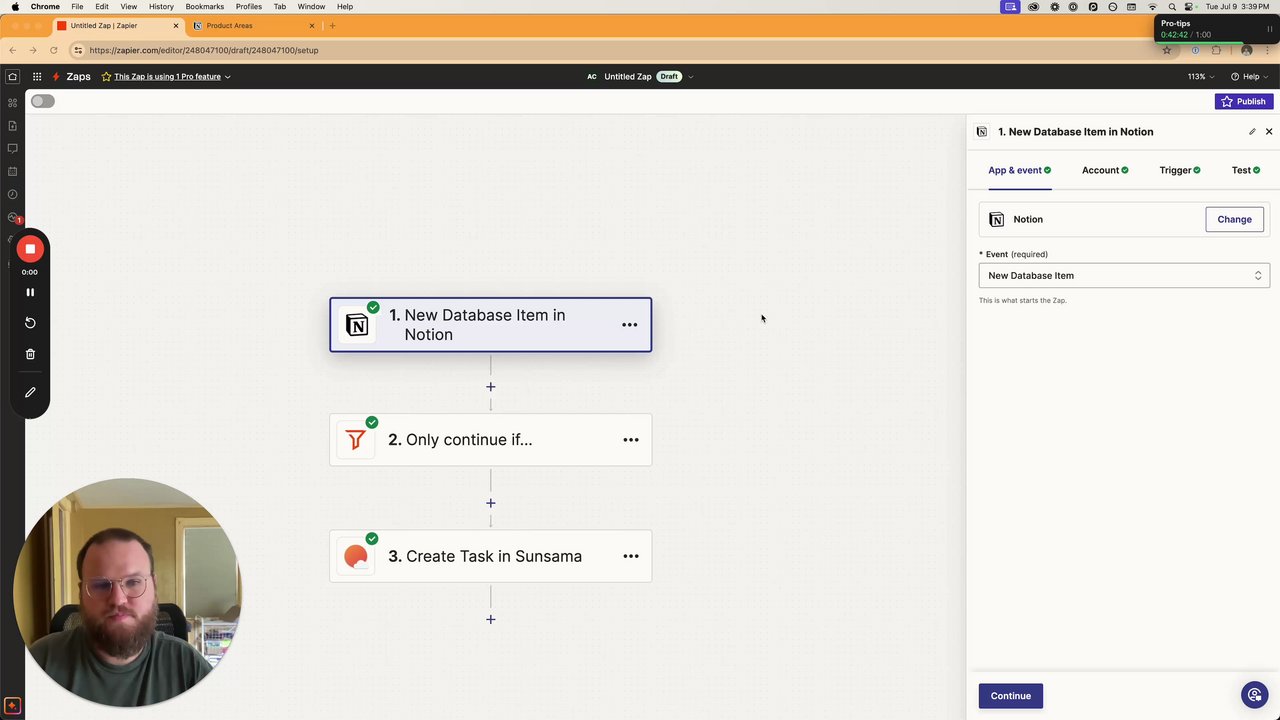Select the Only continue if filter step

click(x=490, y=440)
